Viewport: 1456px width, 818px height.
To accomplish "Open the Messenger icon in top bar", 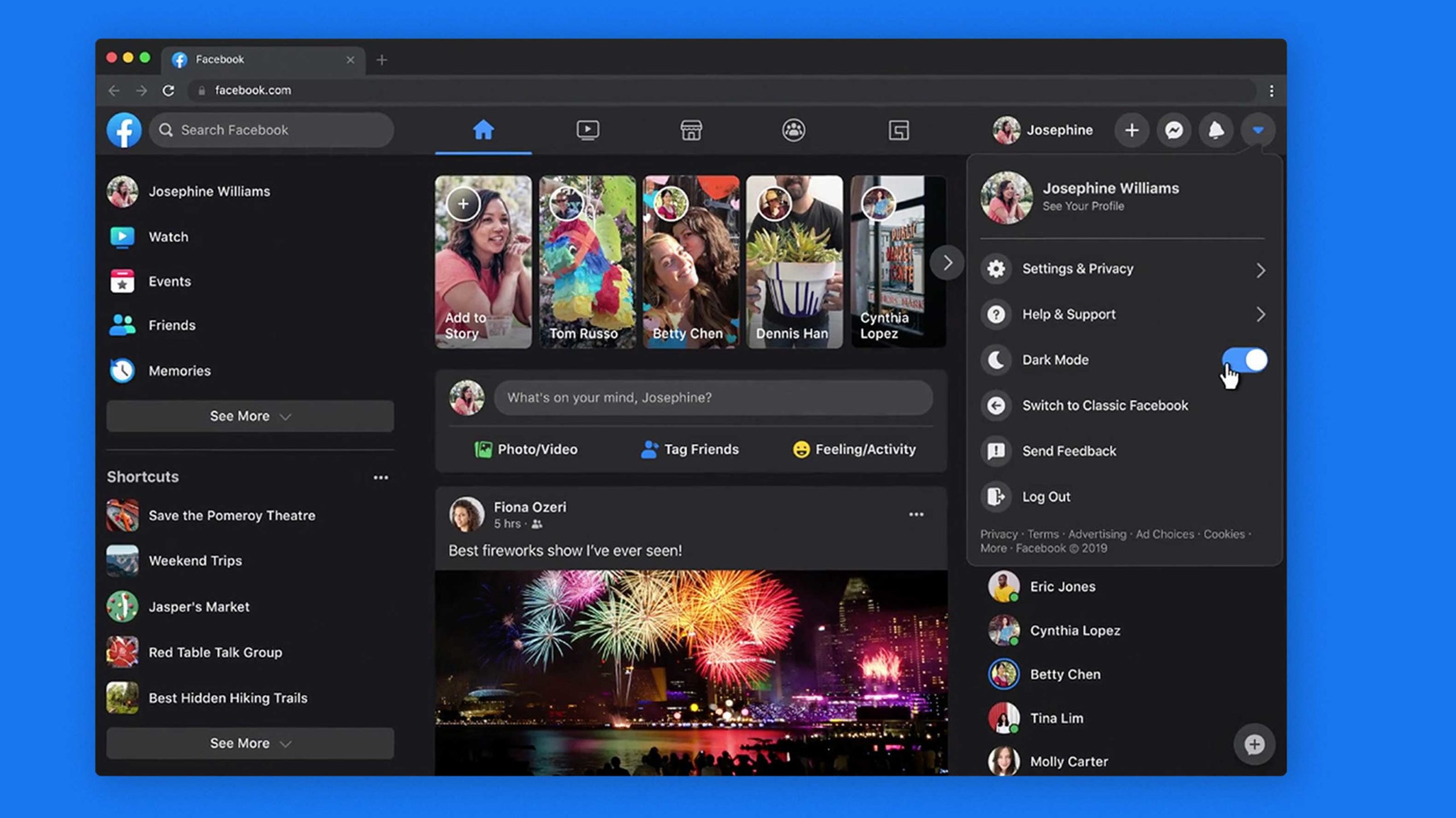I will click(x=1174, y=130).
